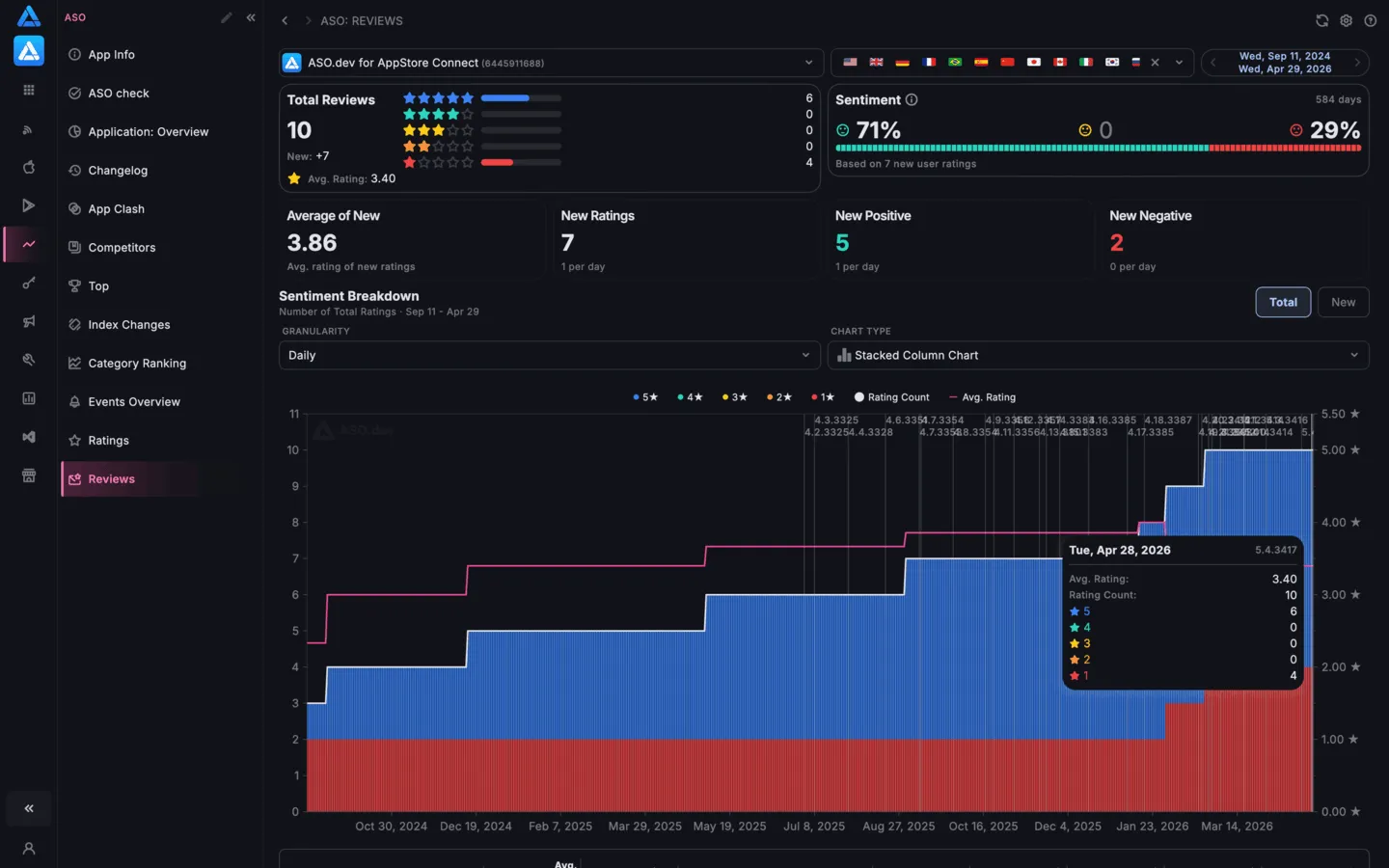Toggle the Rating Count legend series

[x=892, y=397]
